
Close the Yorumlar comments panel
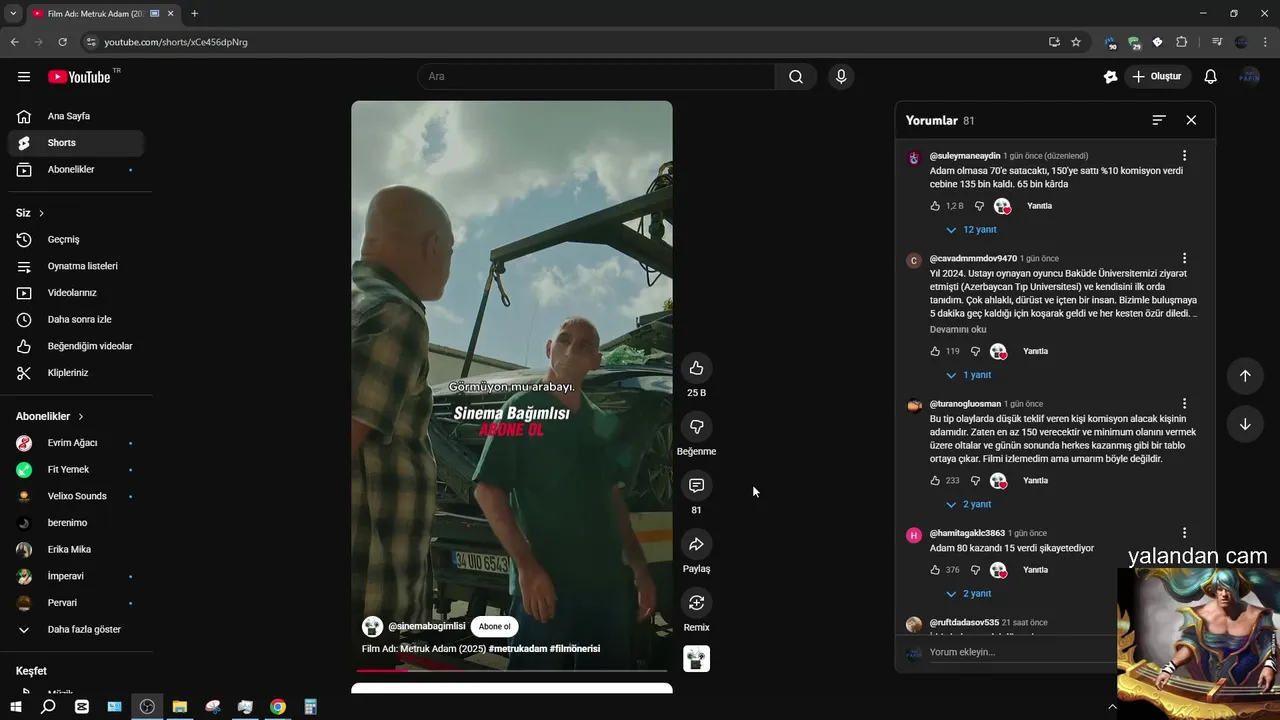coord(1191,120)
